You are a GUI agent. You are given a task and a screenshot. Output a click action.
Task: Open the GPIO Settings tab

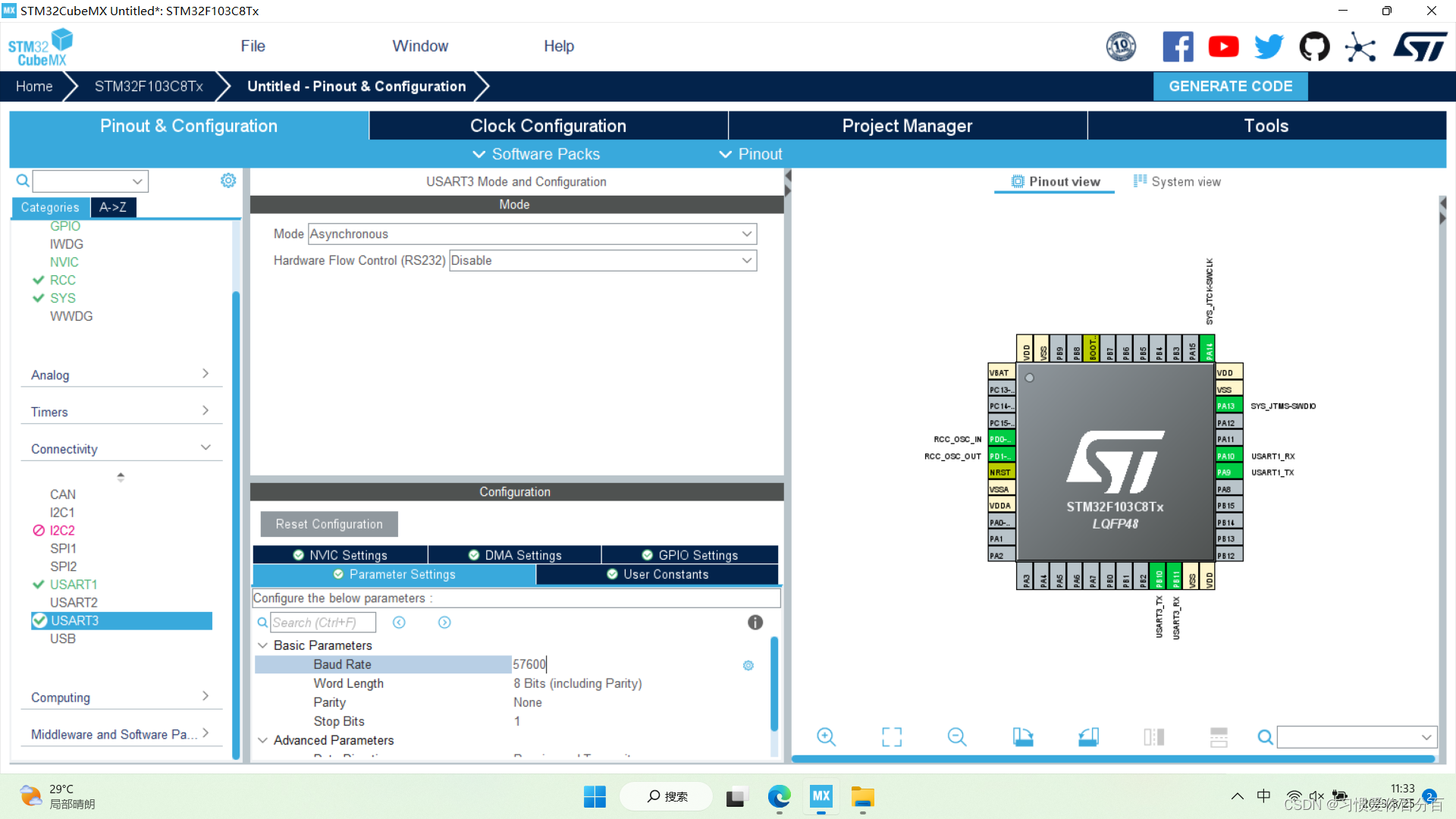[689, 555]
